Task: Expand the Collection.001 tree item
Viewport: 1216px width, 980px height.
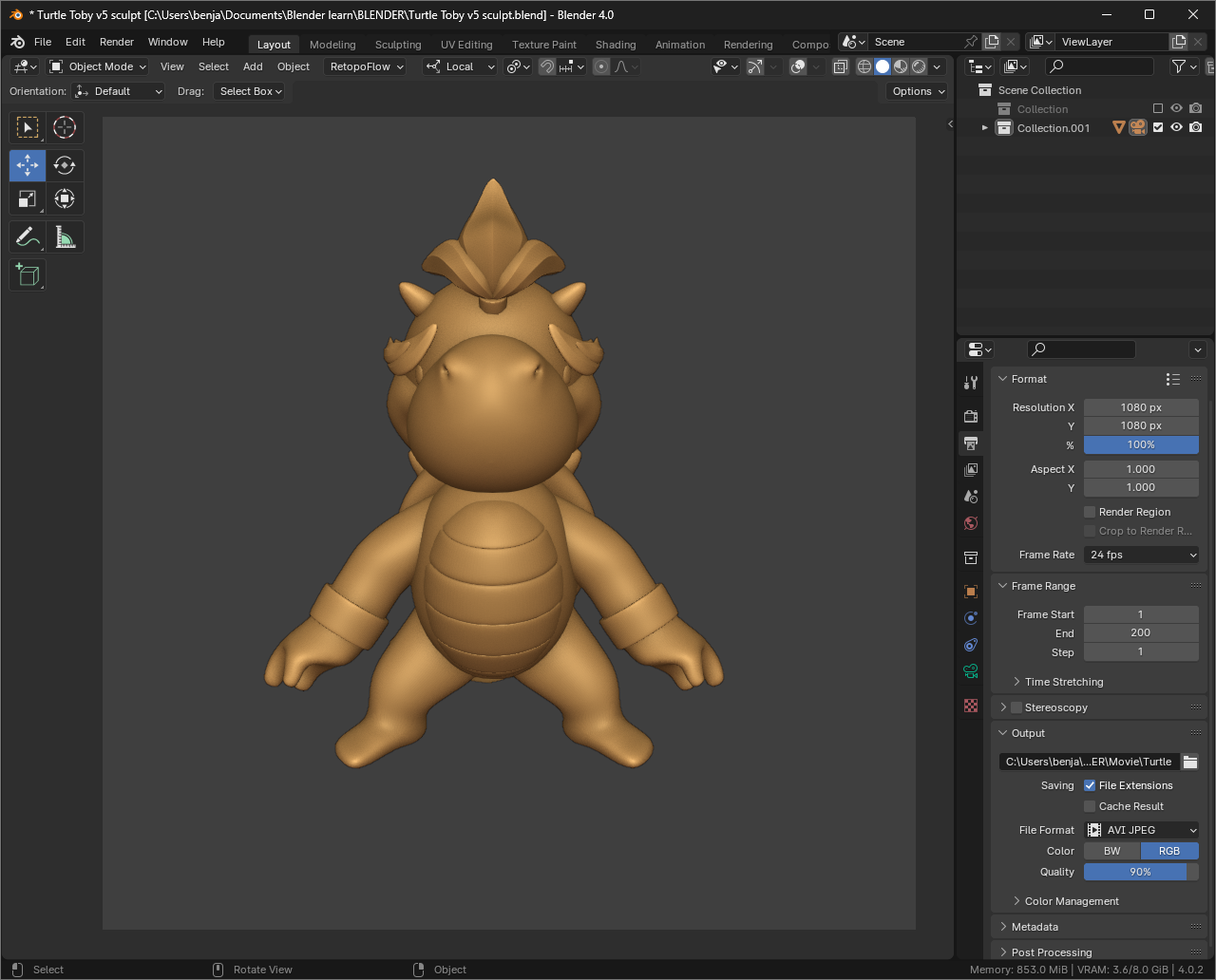Action: [x=985, y=128]
